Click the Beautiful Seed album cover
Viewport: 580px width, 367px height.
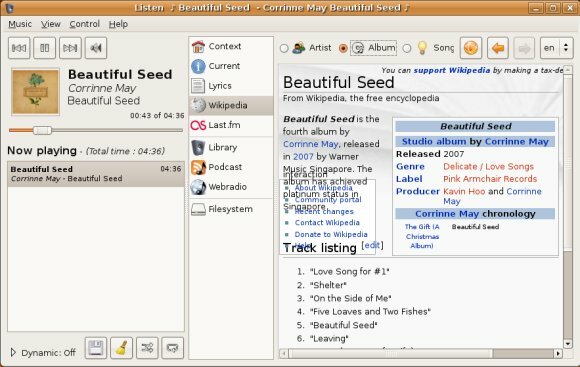(x=35, y=91)
